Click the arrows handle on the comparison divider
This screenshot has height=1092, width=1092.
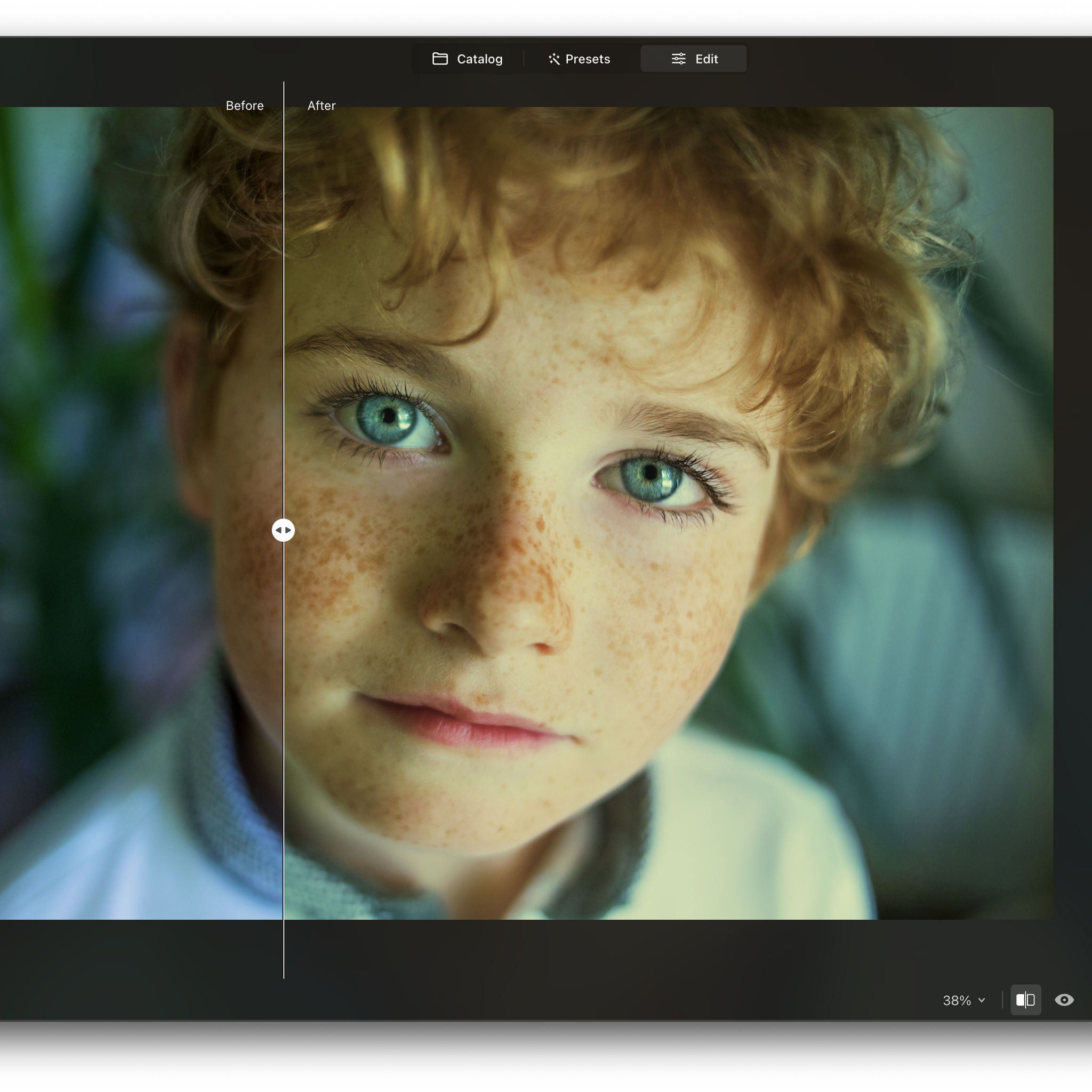tap(283, 529)
